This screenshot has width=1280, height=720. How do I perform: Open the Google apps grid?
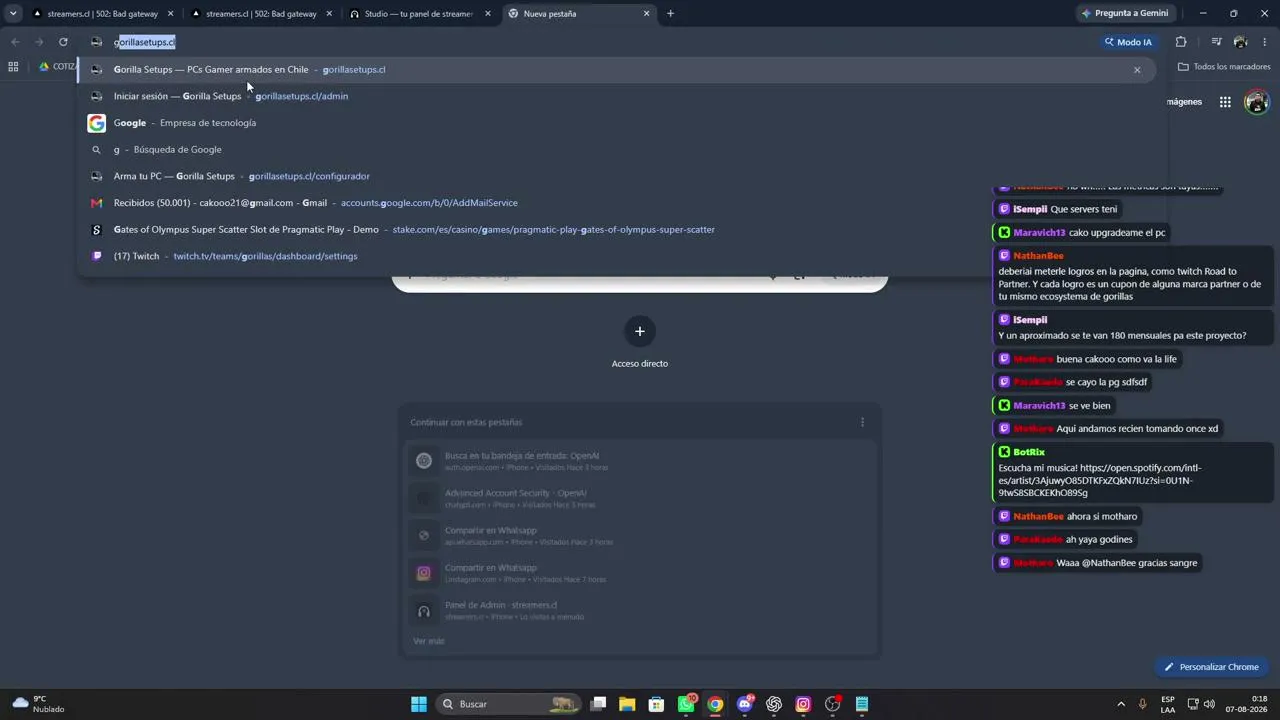coord(1225,102)
